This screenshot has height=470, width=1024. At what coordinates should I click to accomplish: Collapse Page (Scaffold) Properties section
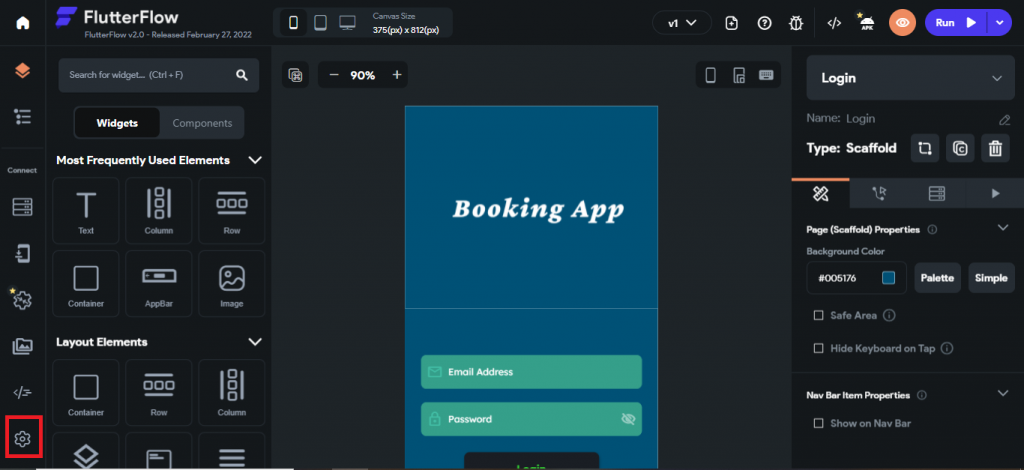[1003, 228]
